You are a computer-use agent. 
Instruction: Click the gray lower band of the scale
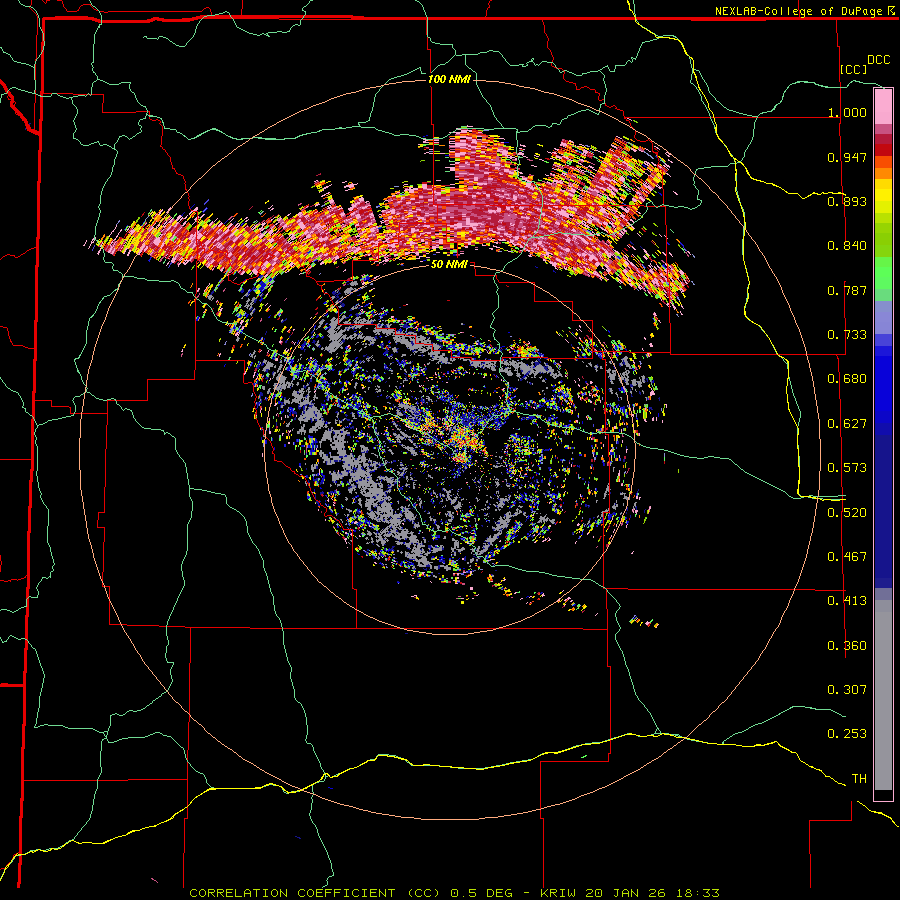(x=883, y=695)
